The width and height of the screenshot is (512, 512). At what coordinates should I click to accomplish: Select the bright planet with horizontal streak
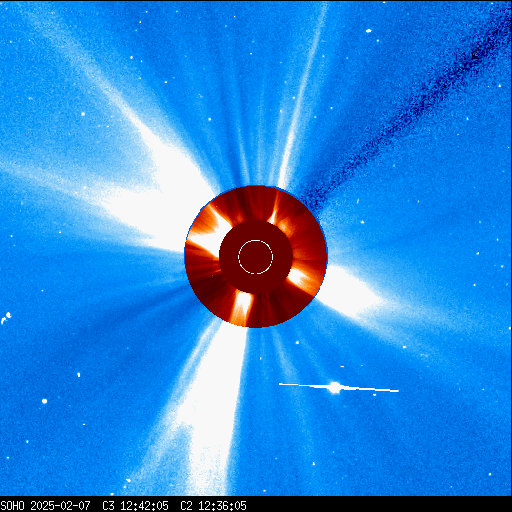[335, 388]
